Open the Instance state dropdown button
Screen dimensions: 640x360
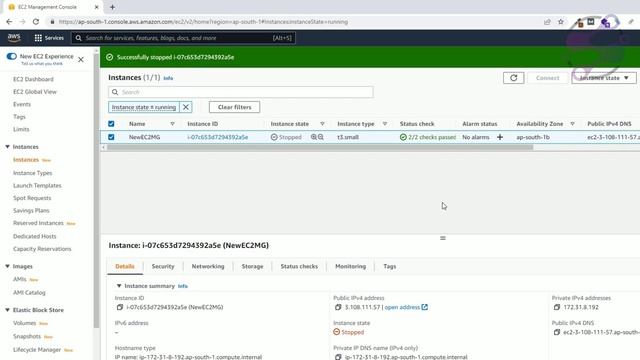[604, 78]
